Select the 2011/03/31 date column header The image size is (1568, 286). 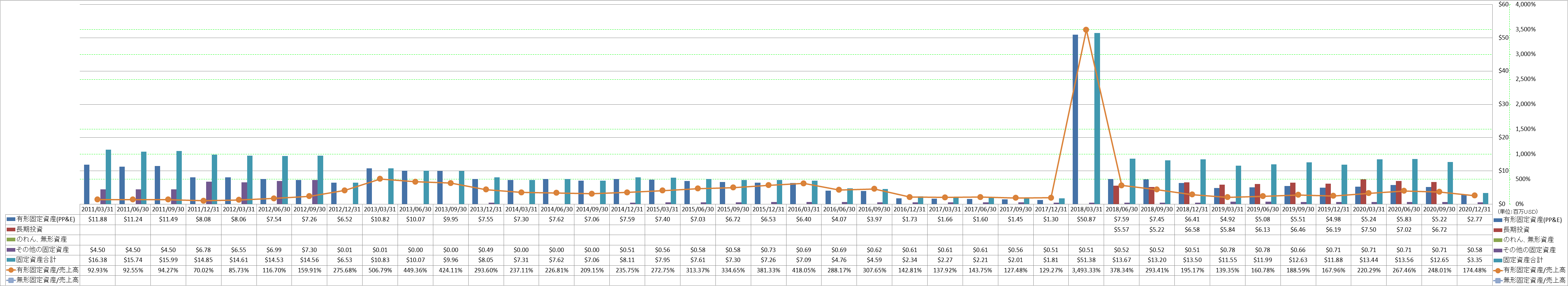(97, 209)
